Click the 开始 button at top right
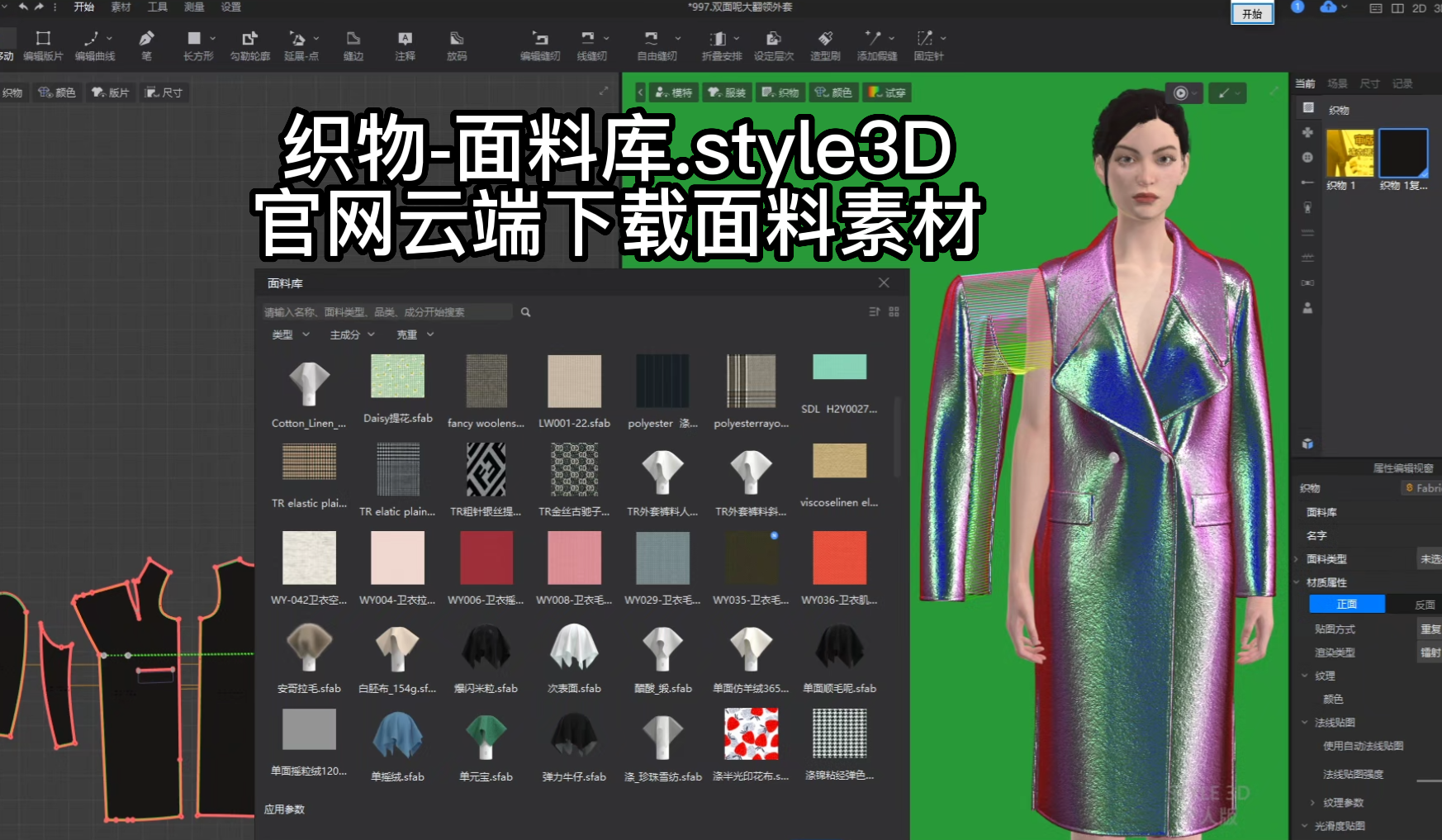The width and height of the screenshot is (1442, 840). click(1252, 13)
